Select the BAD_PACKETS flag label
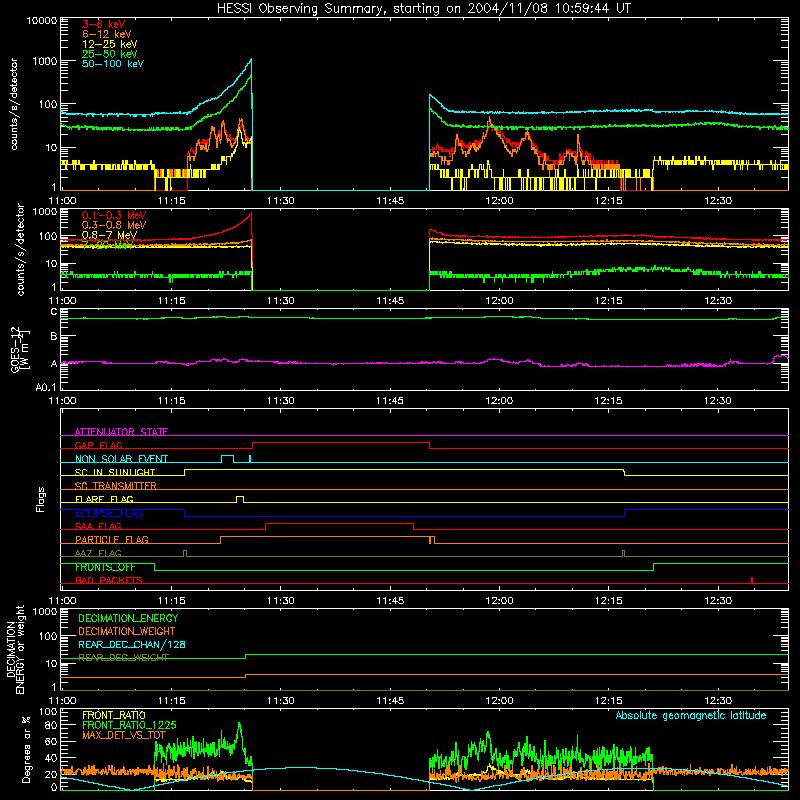This screenshot has height=800, width=800. coord(109,580)
